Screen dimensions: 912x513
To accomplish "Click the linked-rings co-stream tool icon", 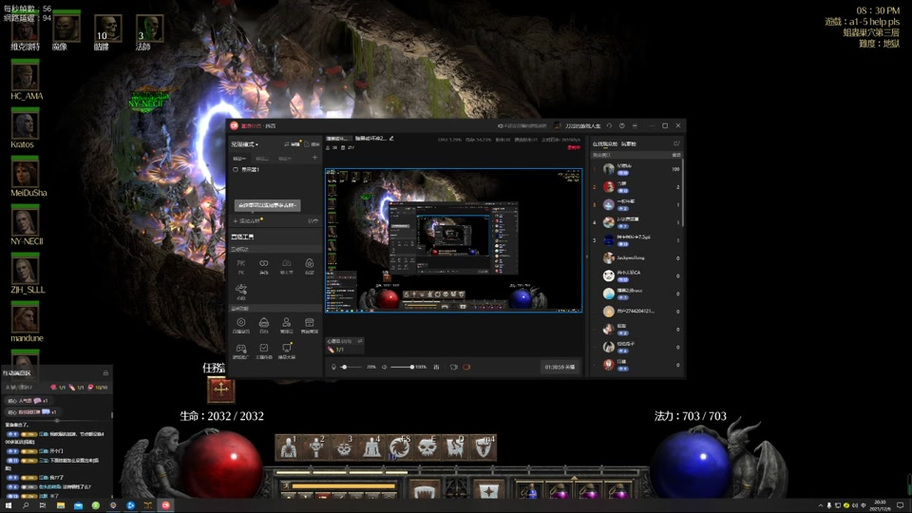I will 263,266.
